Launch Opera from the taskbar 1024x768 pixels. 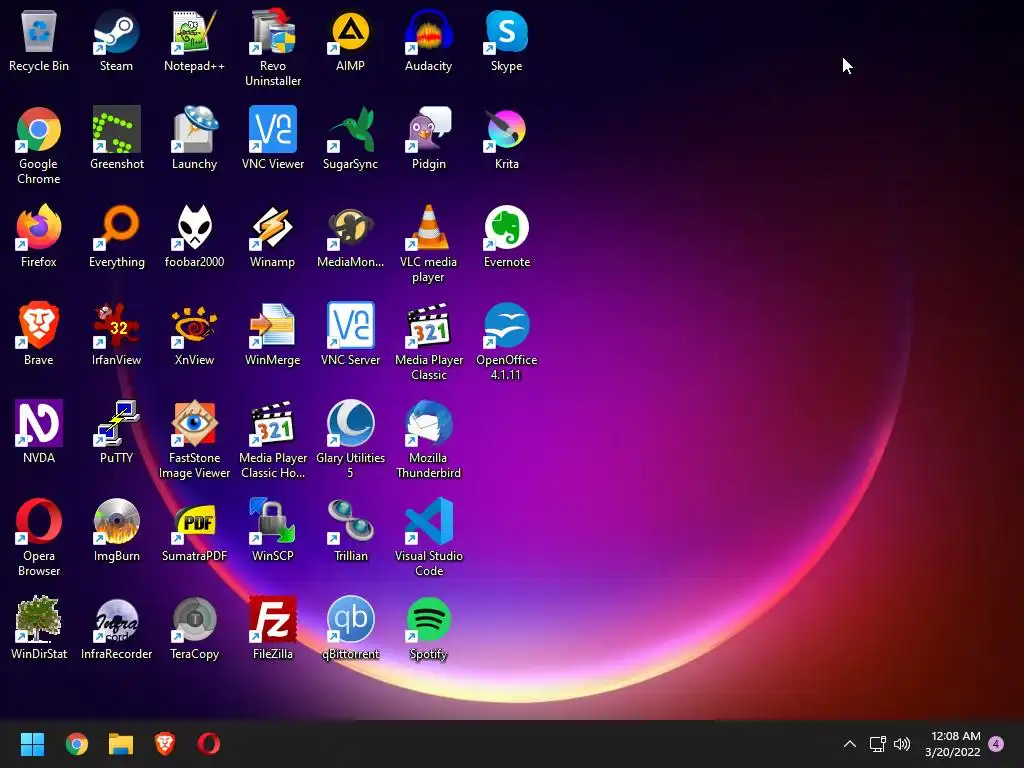pyautogui.click(x=209, y=744)
